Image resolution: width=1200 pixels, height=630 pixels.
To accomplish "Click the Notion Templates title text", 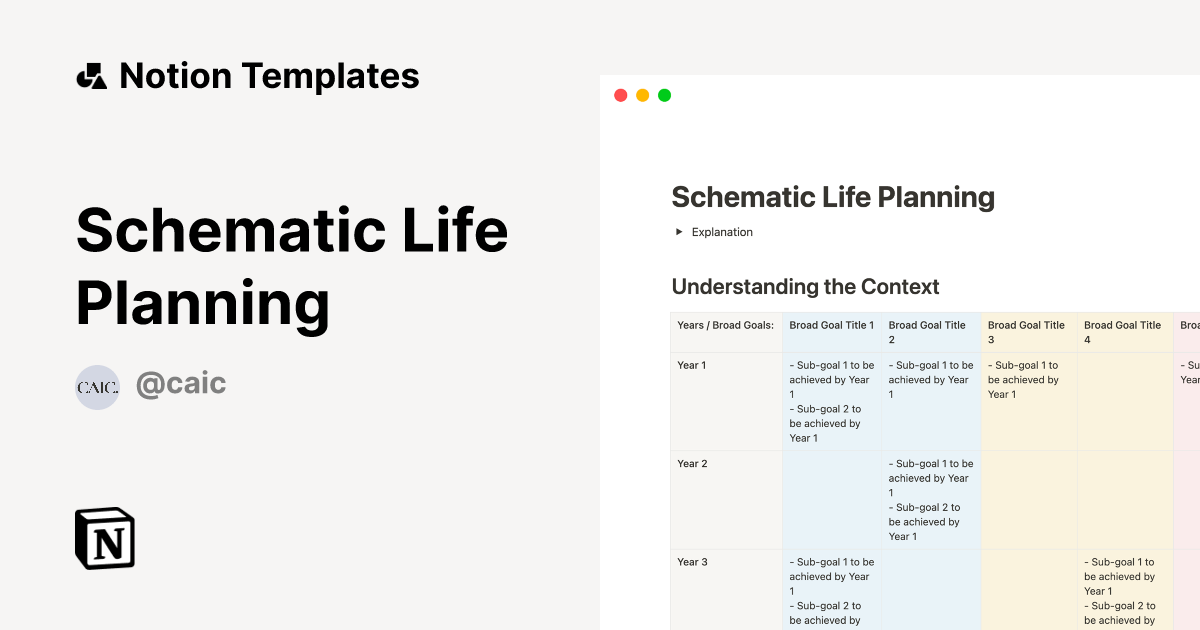I will [270, 75].
